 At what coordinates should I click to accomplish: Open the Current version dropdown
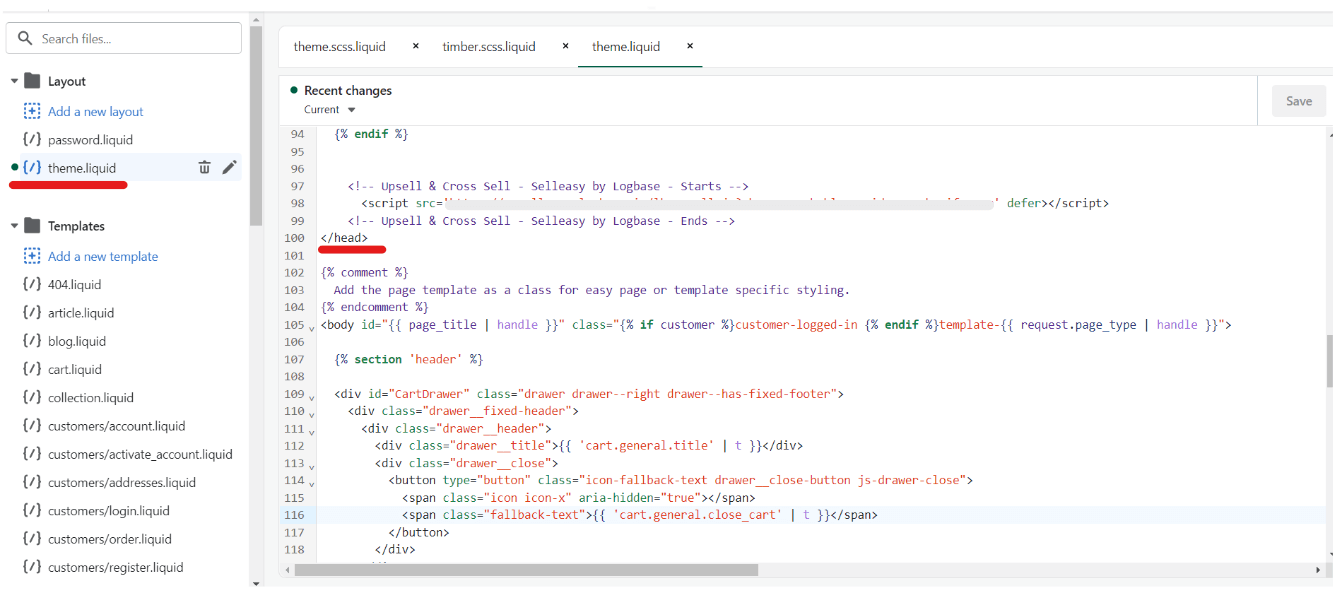coord(330,110)
